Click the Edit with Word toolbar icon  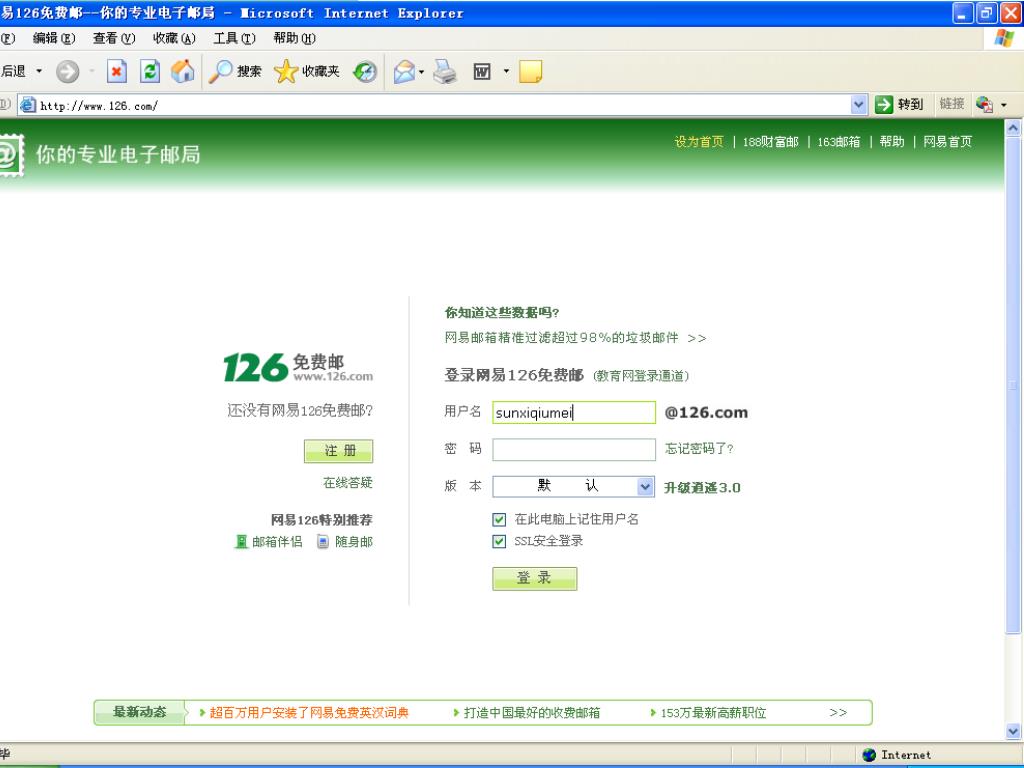click(482, 71)
